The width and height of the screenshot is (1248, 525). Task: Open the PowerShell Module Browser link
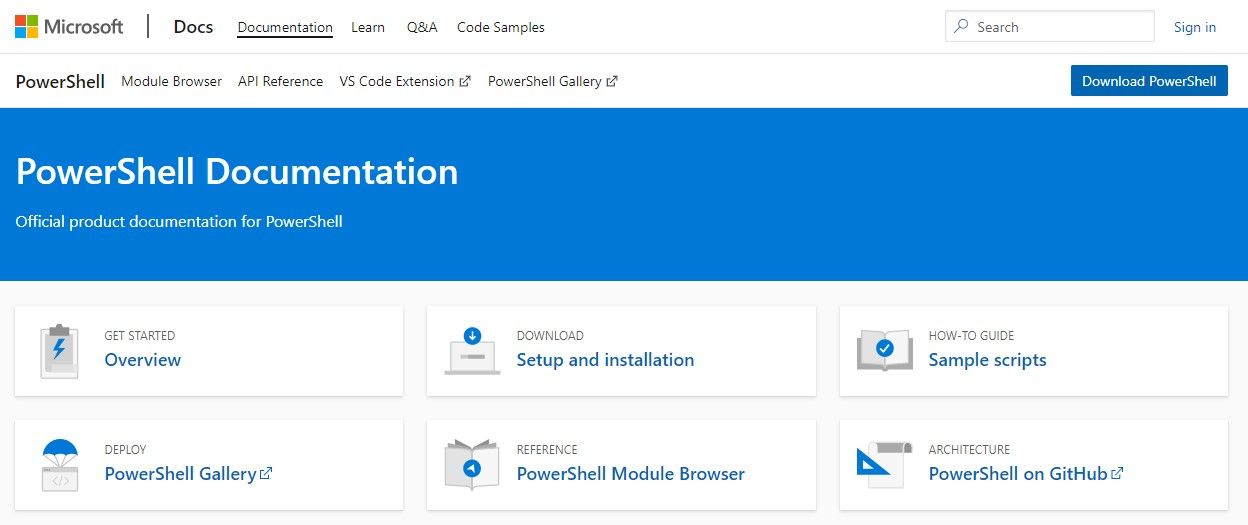coord(631,474)
